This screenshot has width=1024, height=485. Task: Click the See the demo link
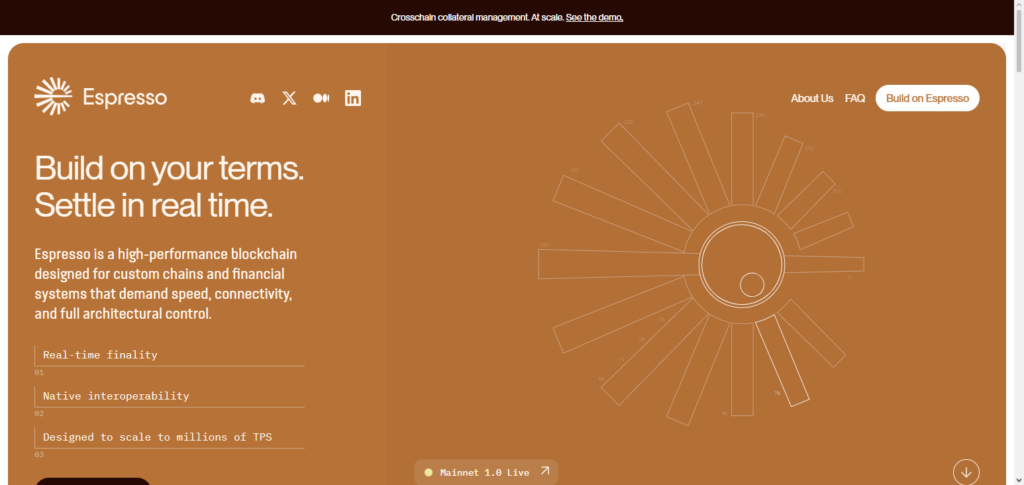point(594,18)
